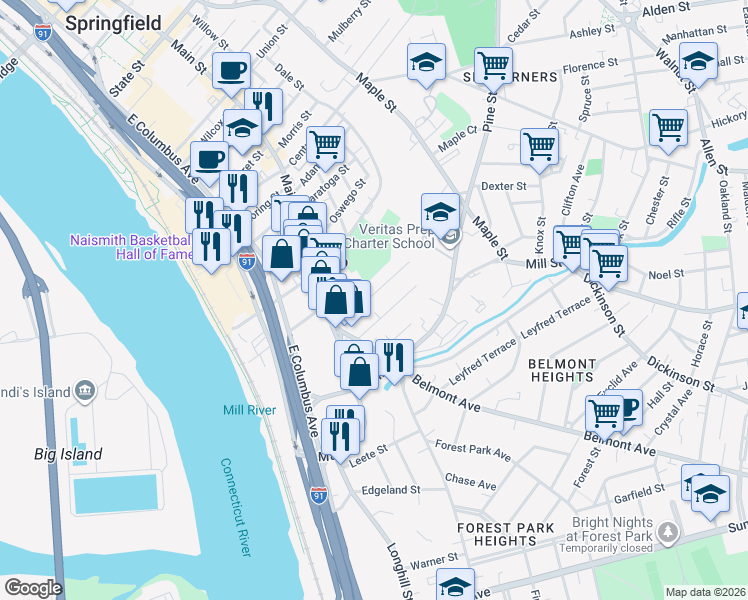Open the shopping cart marker near Pine St
Screen dimensions: 748x600
(x=494, y=66)
